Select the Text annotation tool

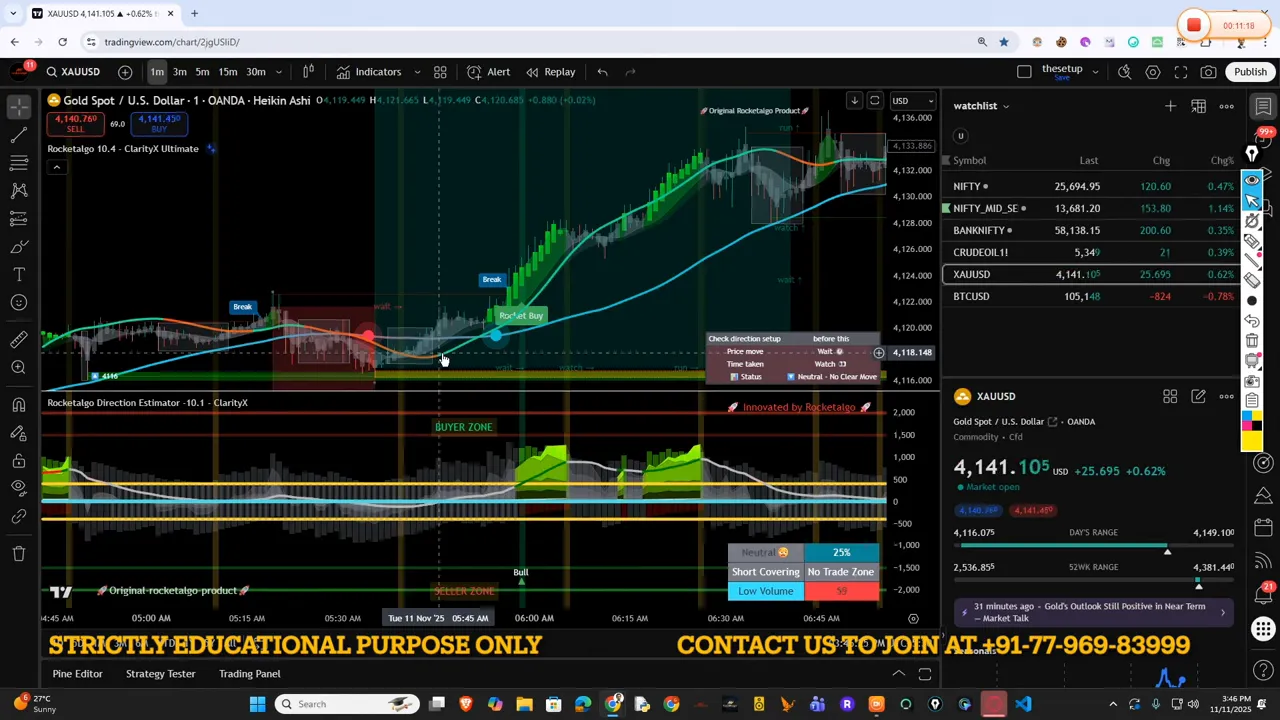pos(19,274)
